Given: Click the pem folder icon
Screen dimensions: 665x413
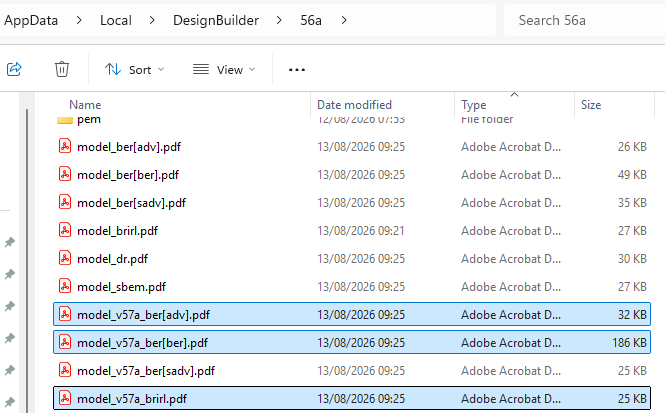Looking at the screenshot, I should tap(65, 120).
